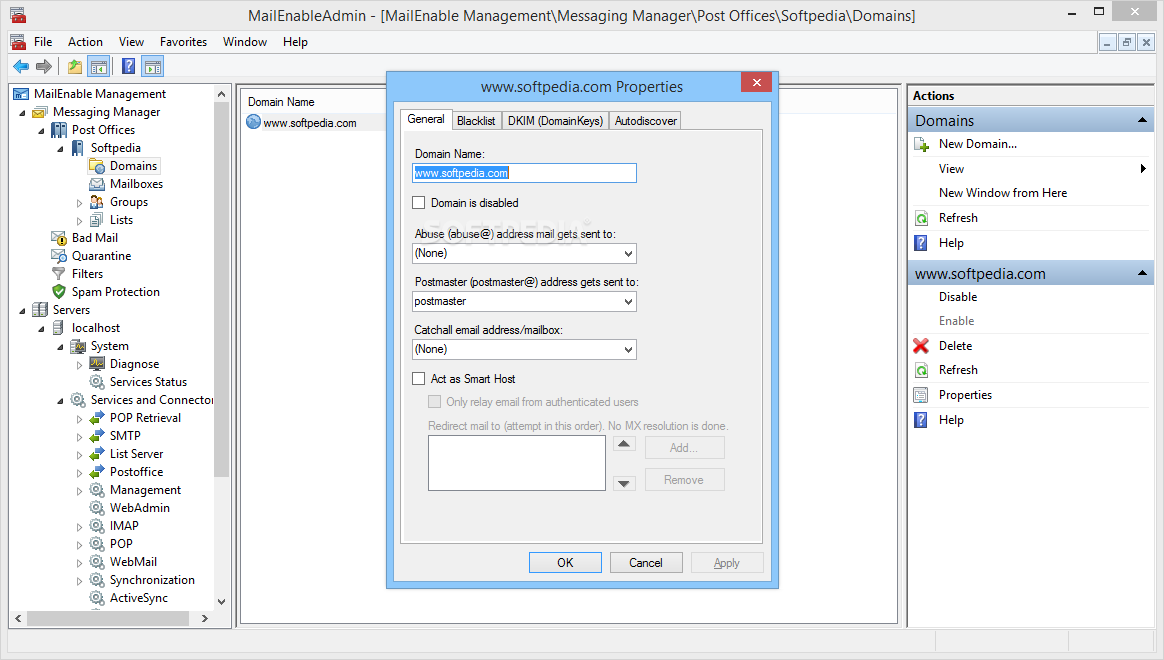Open the Abuse address mail dropdown
This screenshot has height=660, width=1164.
coord(628,254)
